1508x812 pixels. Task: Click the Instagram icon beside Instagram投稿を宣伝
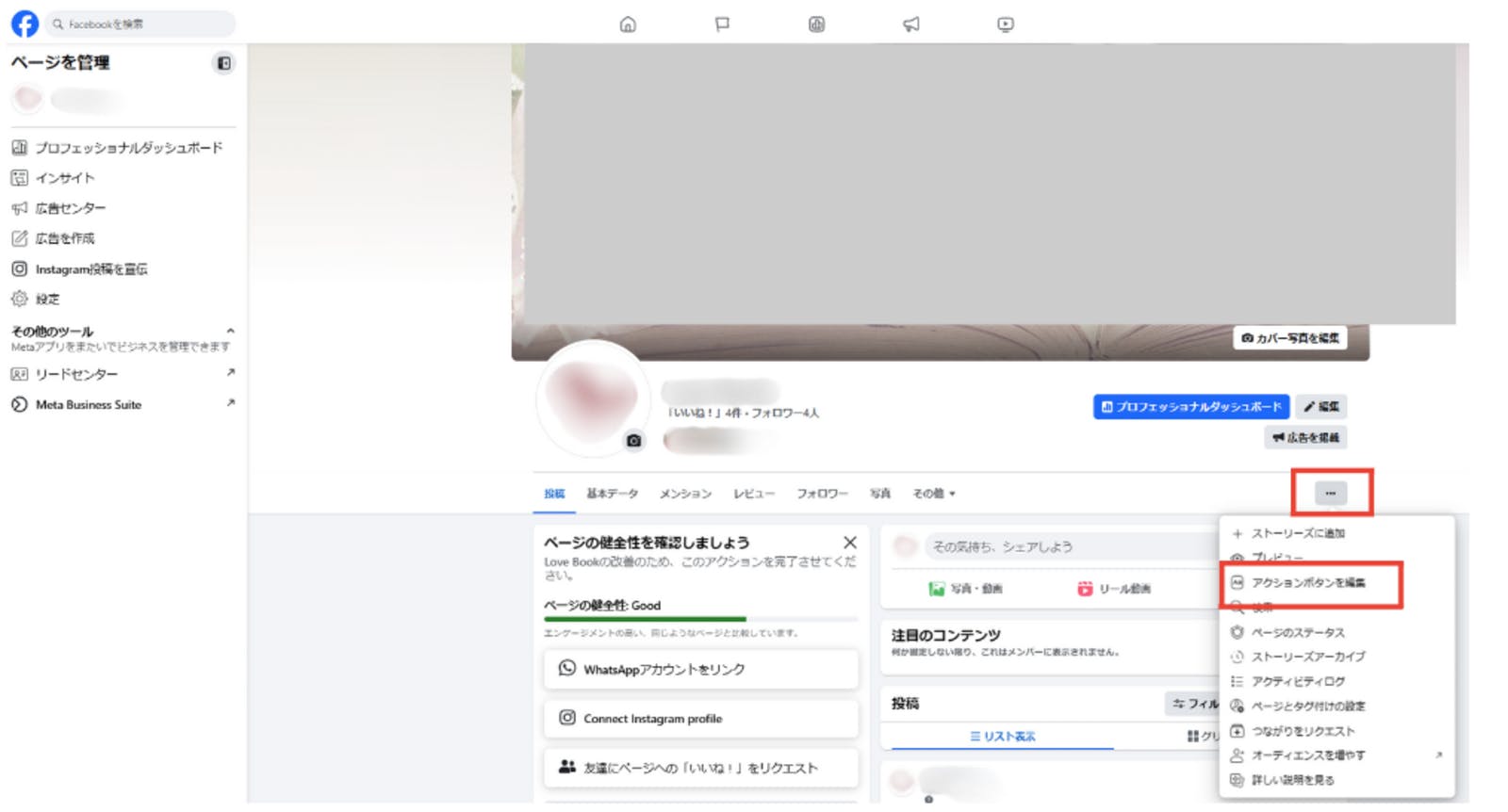pyautogui.click(x=19, y=268)
